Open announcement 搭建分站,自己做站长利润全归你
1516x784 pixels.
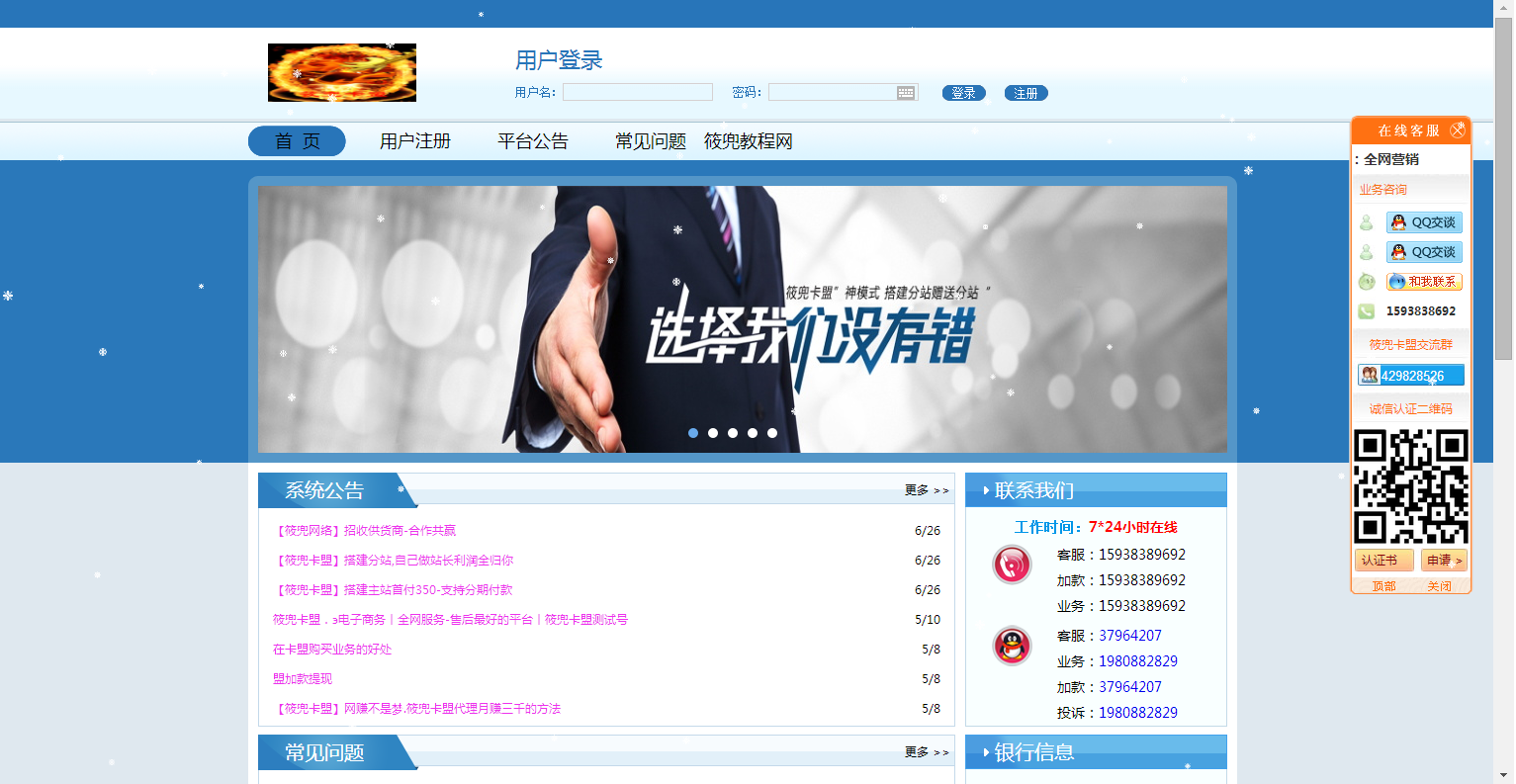tap(394, 561)
